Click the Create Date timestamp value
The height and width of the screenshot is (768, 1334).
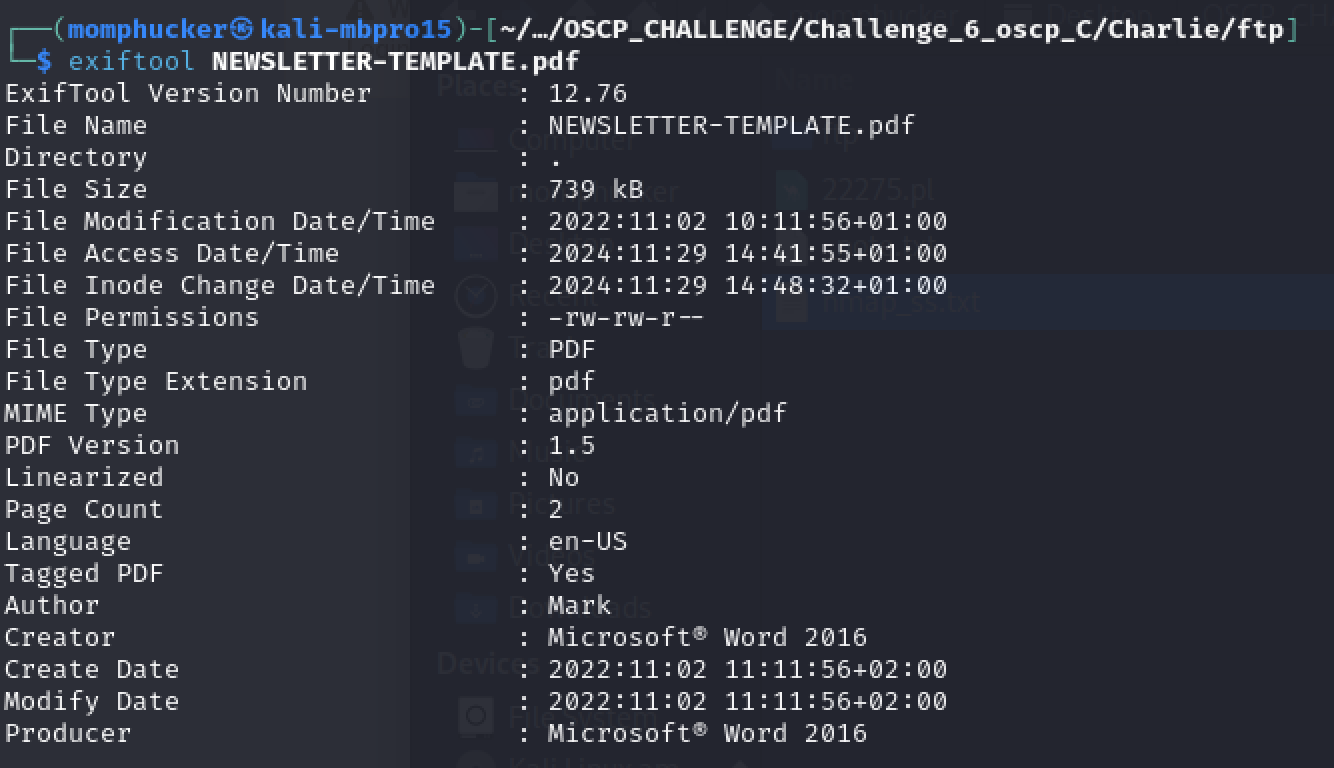(747, 669)
